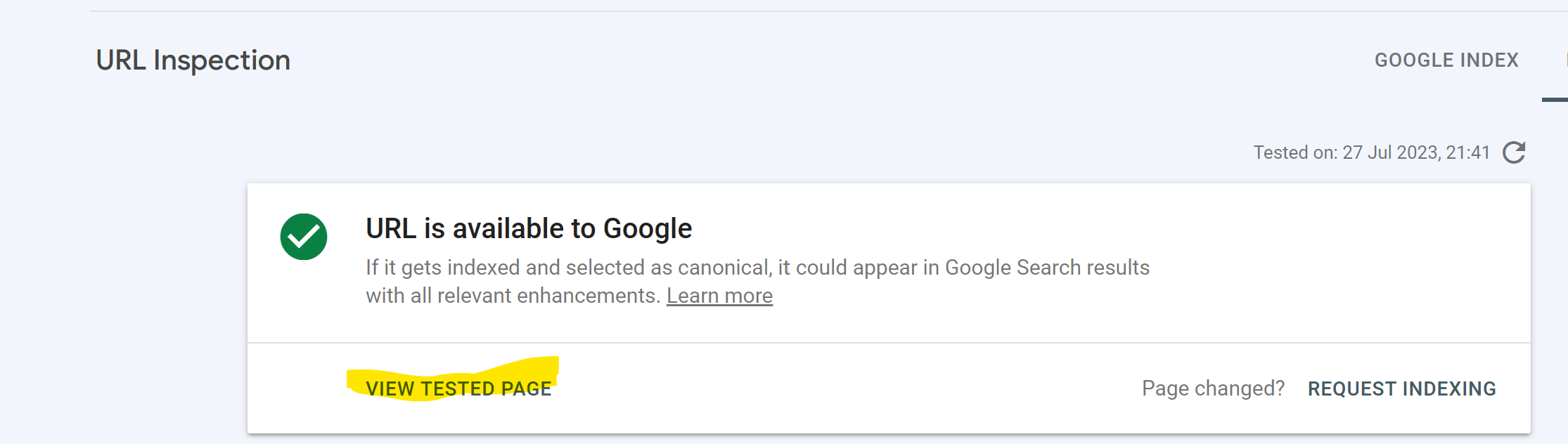Click the time '21:41' next to refresh

pyautogui.click(x=1467, y=152)
